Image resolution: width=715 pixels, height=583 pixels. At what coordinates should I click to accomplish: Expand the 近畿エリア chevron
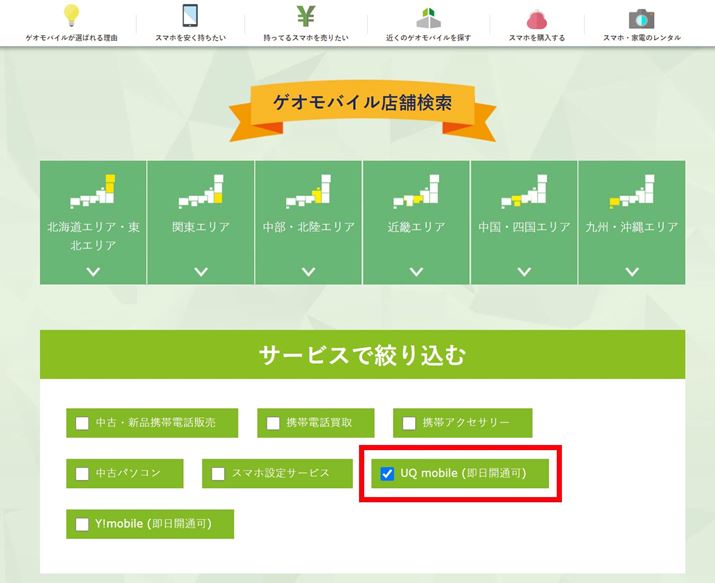tap(416, 272)
